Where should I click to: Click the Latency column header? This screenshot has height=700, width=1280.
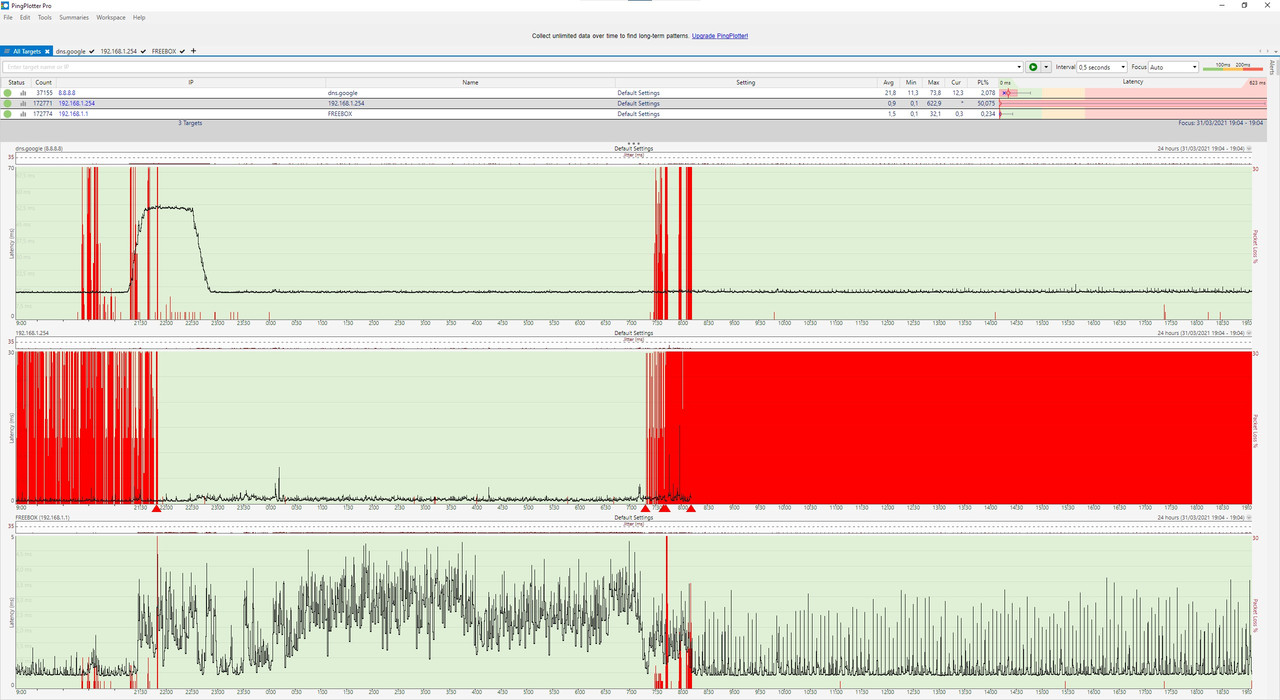pos(1133,82)
